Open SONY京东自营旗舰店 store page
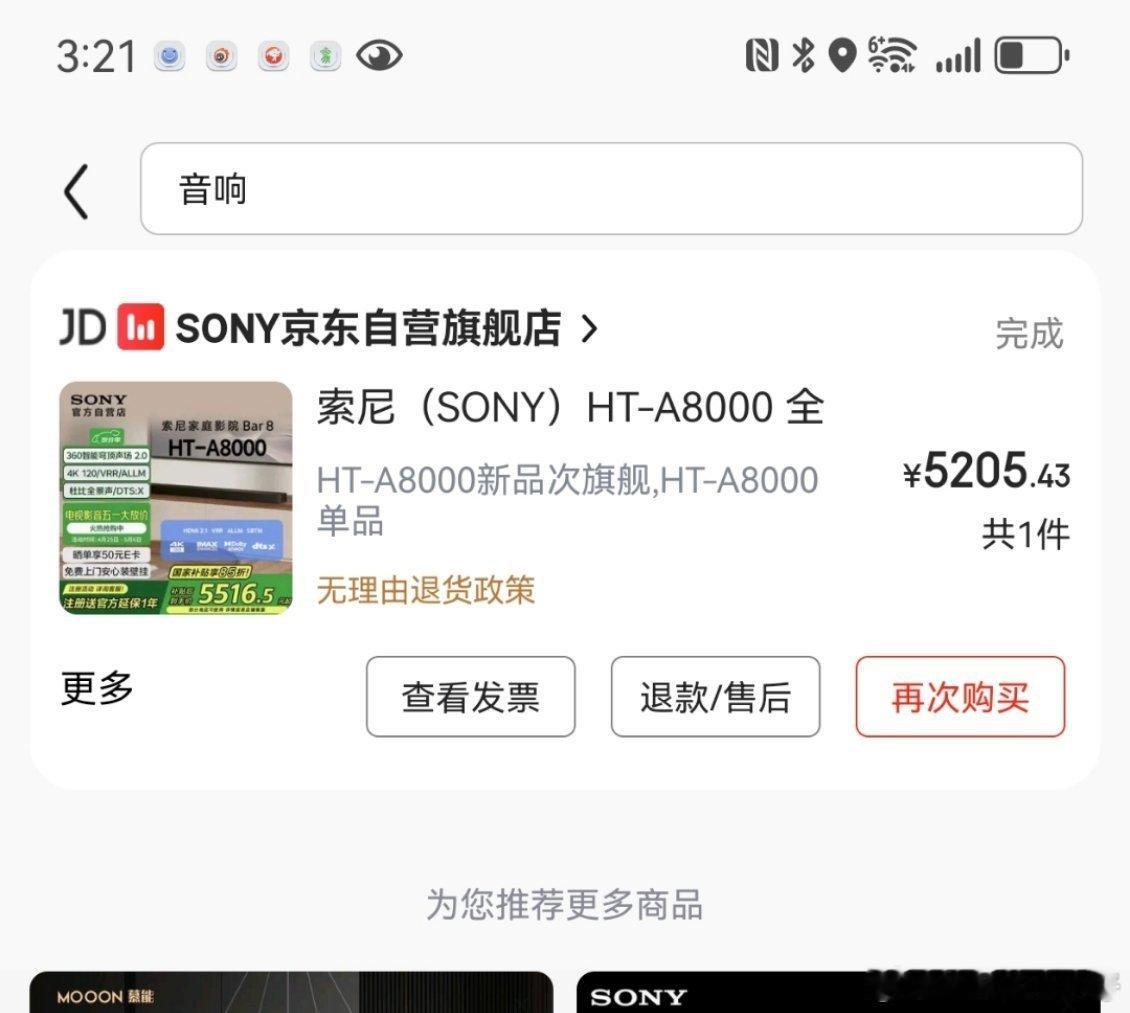 click(x=368, y=328)
